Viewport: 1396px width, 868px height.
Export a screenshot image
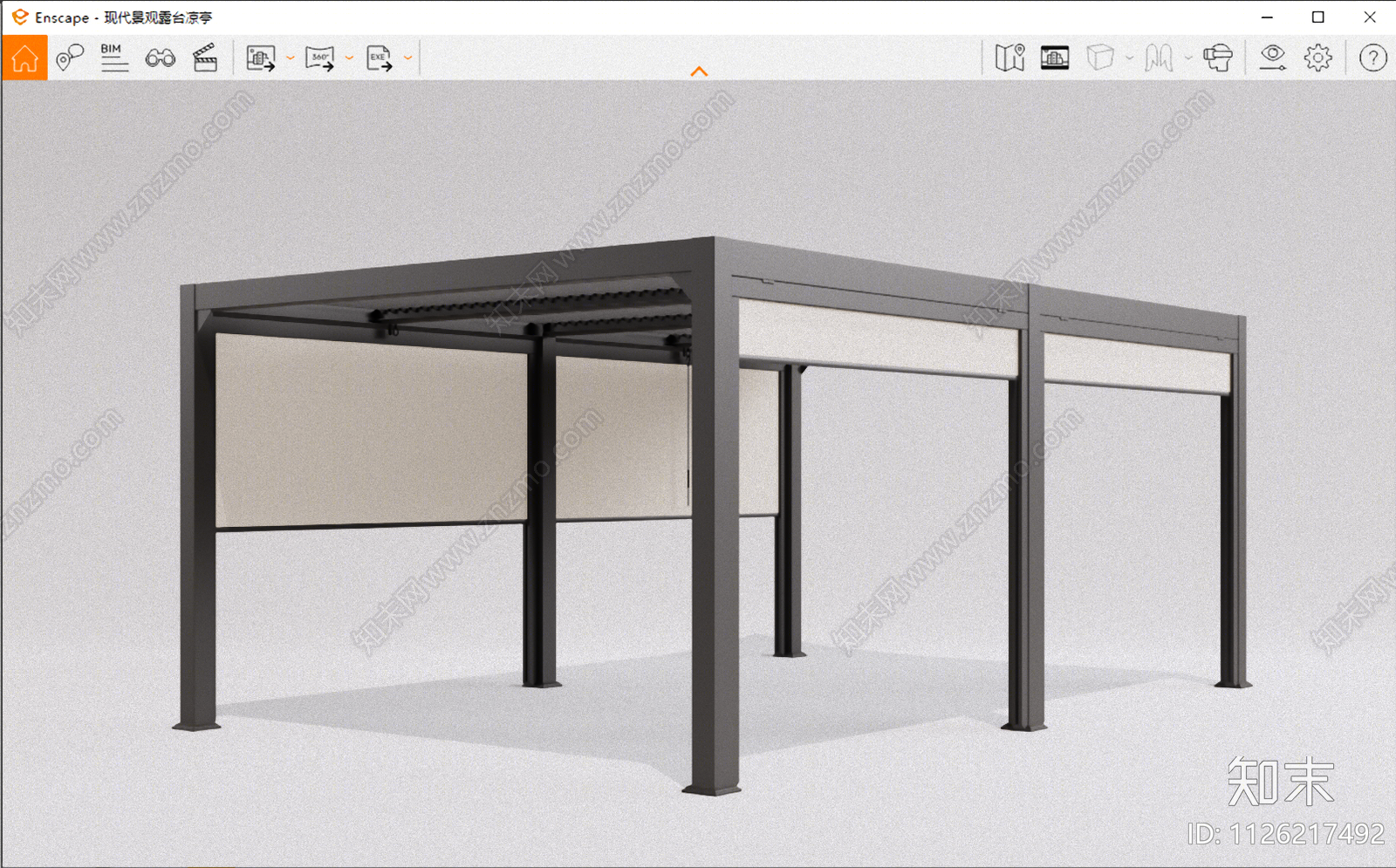pos(261,58)
